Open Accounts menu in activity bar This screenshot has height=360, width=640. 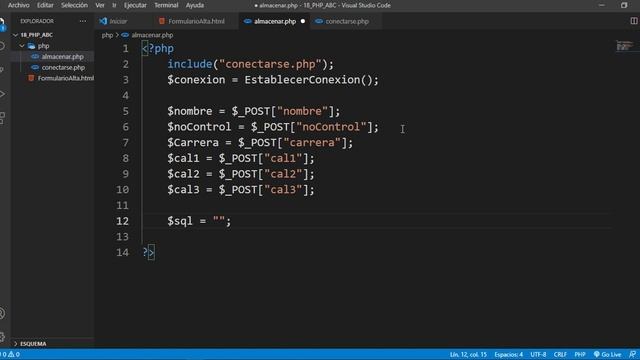click(2, 313)
